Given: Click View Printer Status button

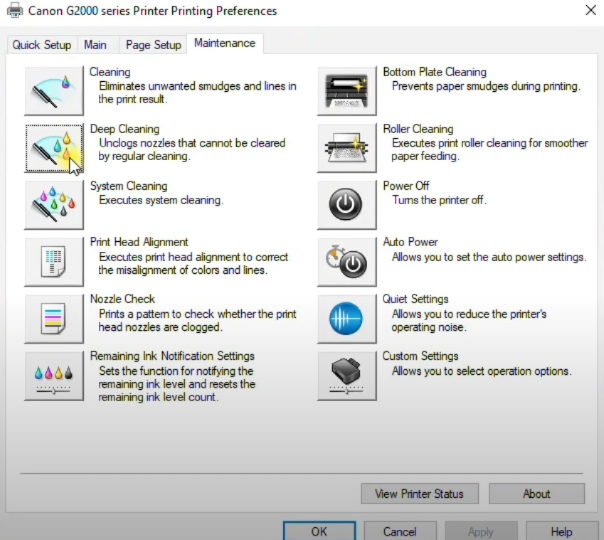Looking at the screenshot, I should click(419, 493).
